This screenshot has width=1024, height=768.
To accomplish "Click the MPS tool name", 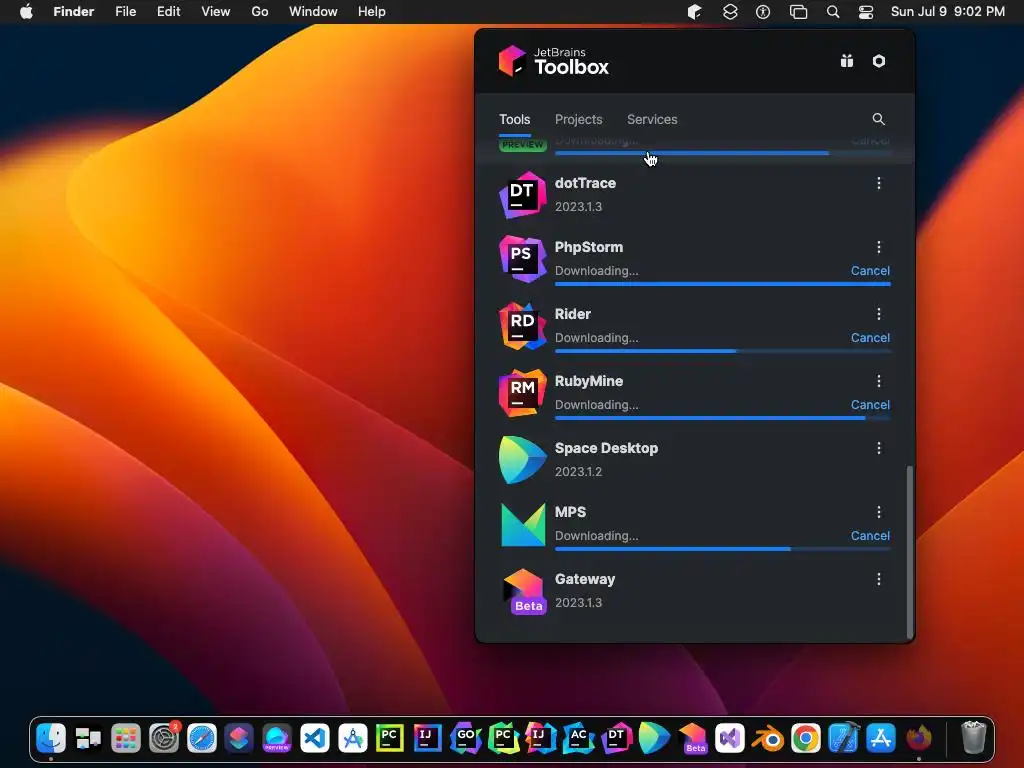I will 570,512.
